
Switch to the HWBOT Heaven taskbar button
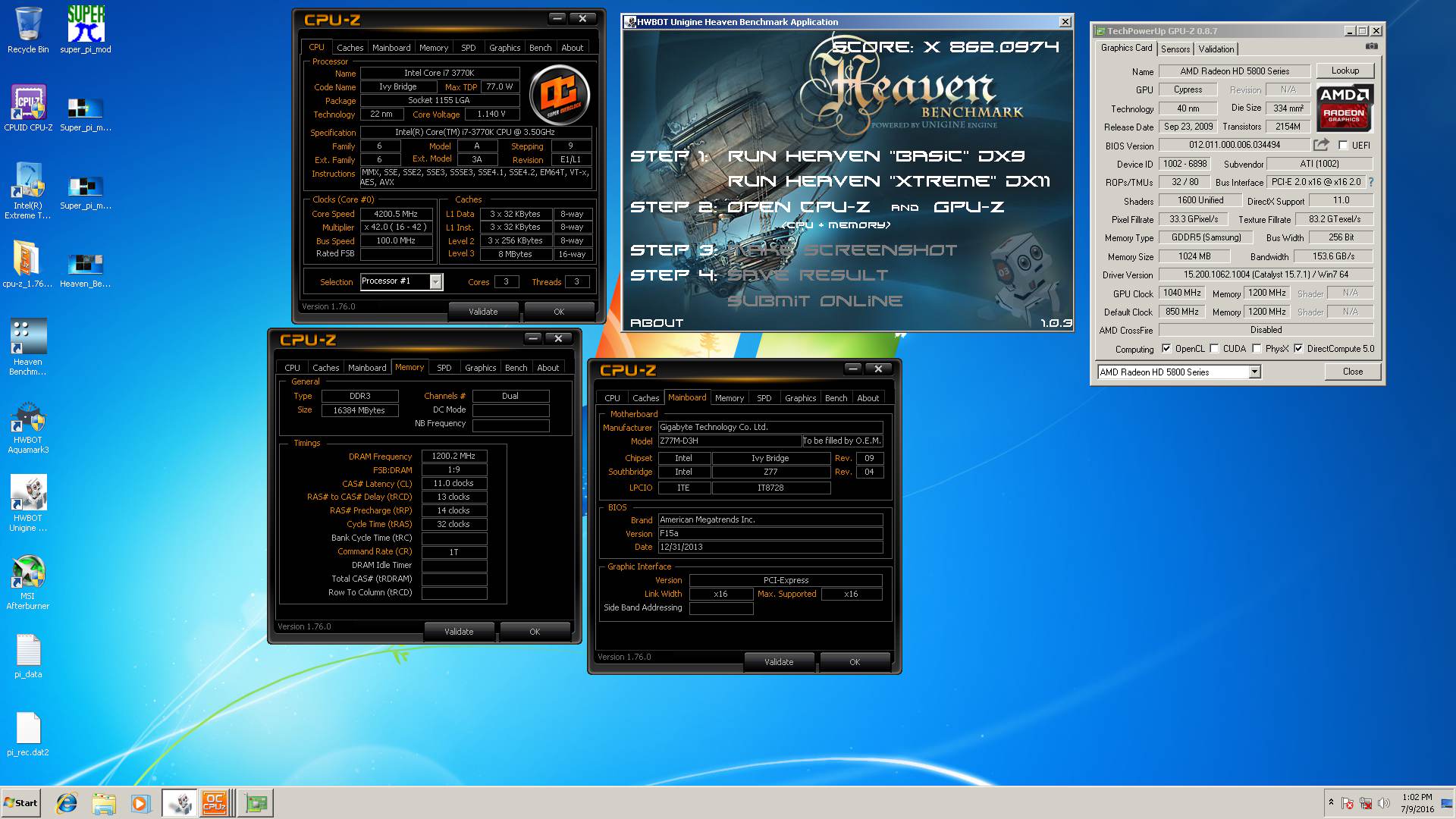pos(180,803)
